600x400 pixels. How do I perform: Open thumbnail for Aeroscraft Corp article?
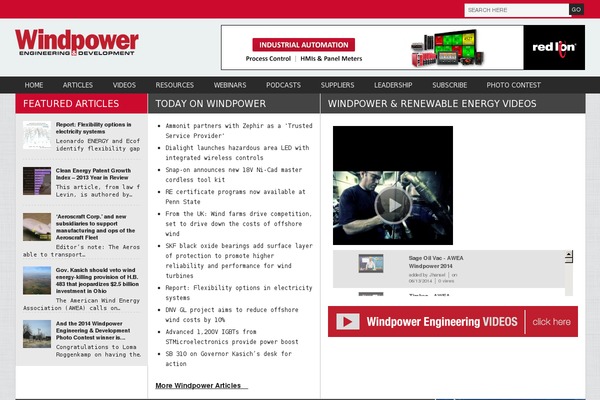click(37, 227)
